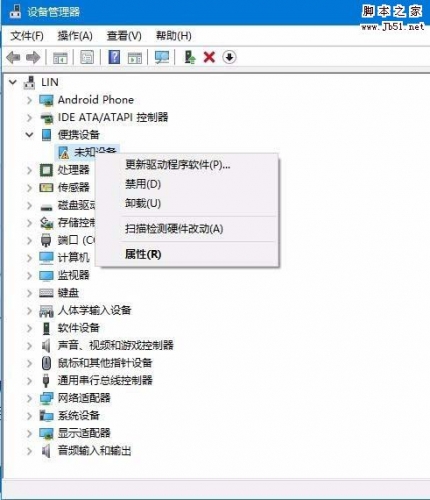Expand the Android Phone node
Image resolution: width=430 pixels, height=500 pixels.
coord(29,100)
